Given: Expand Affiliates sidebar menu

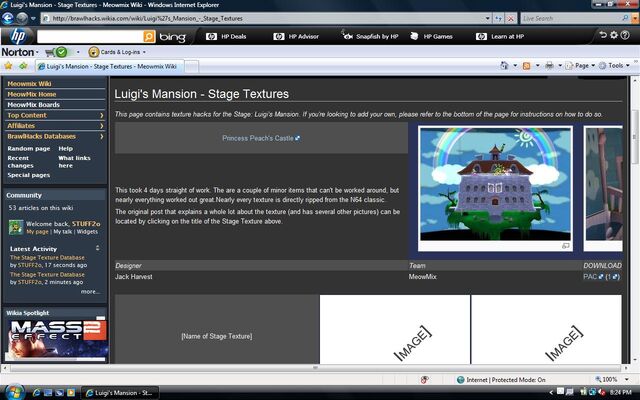Looking at the screenshot, I should pyautogui.click(x=55, y=126).
